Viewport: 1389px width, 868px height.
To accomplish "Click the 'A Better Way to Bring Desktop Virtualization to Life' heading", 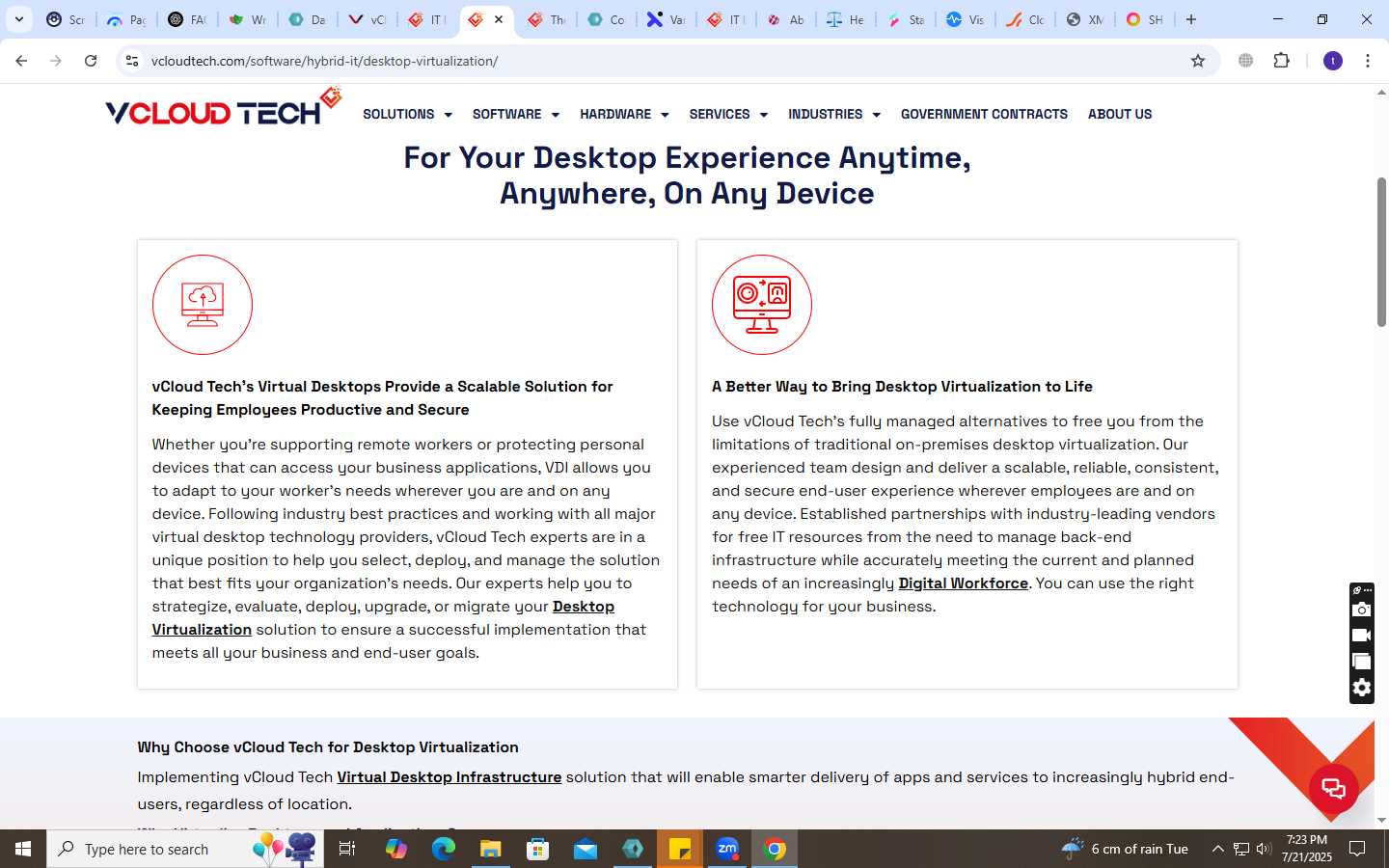I will tap(902, 387).
